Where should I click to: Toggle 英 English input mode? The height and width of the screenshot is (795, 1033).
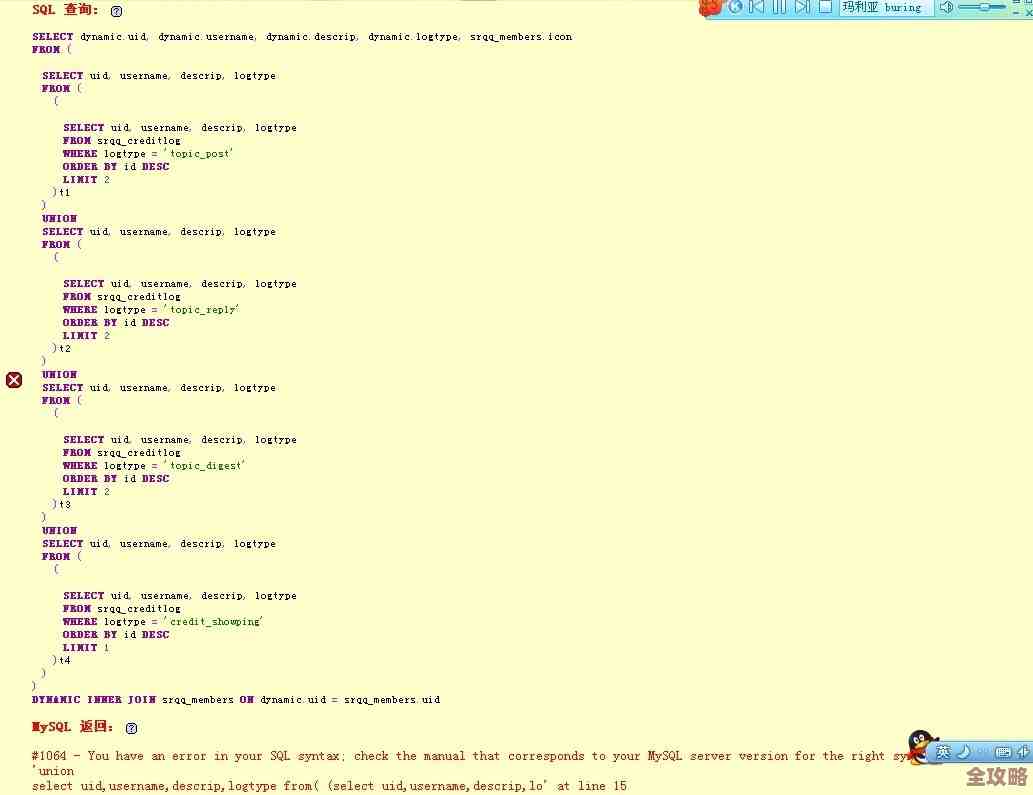(x=943, y=752)
